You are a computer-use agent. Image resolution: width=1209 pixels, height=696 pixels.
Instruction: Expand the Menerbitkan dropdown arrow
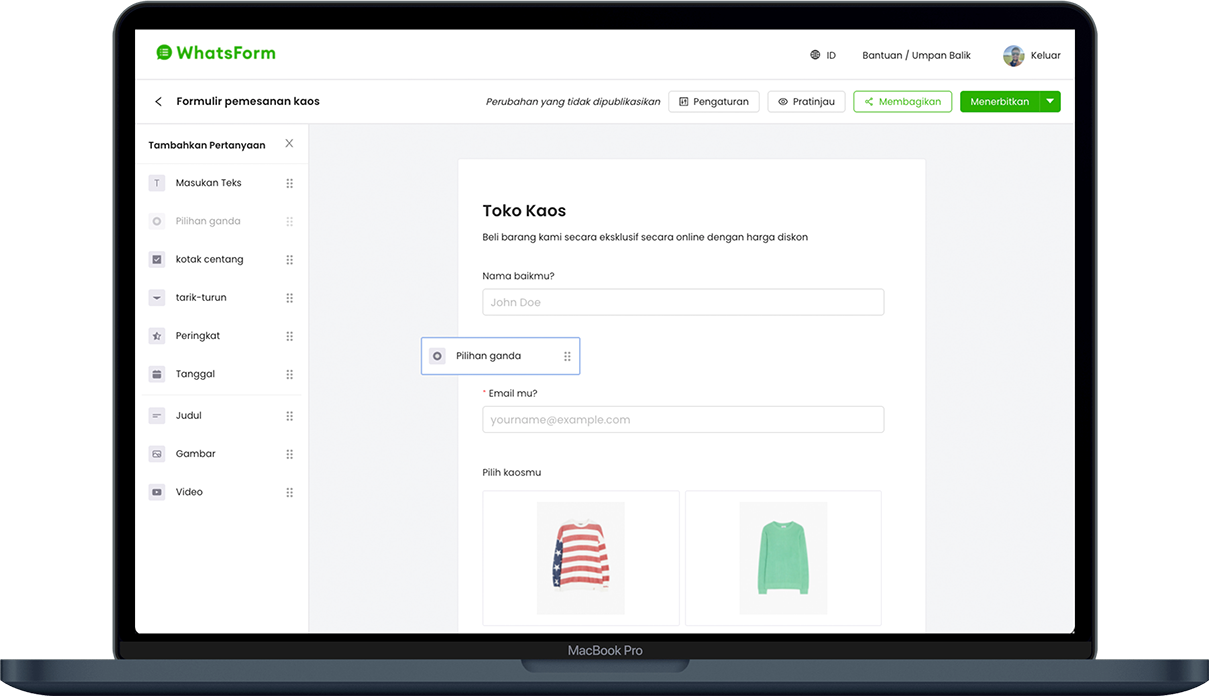pos(1050,102)
